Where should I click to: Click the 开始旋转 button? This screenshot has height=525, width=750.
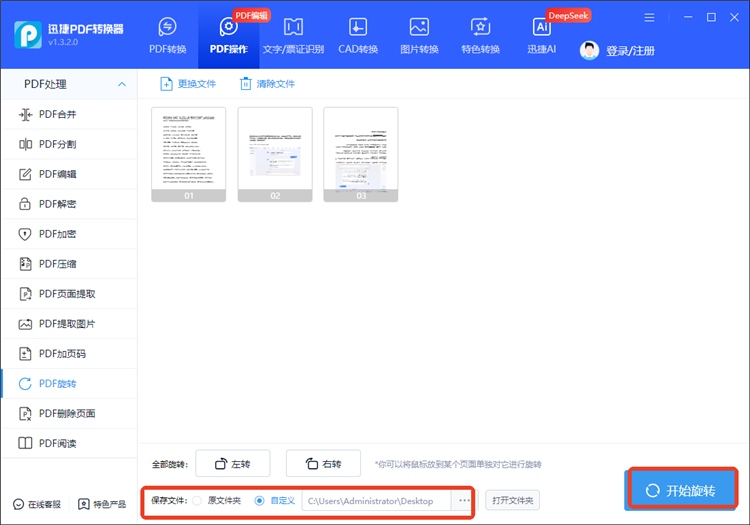coord(682,491)
